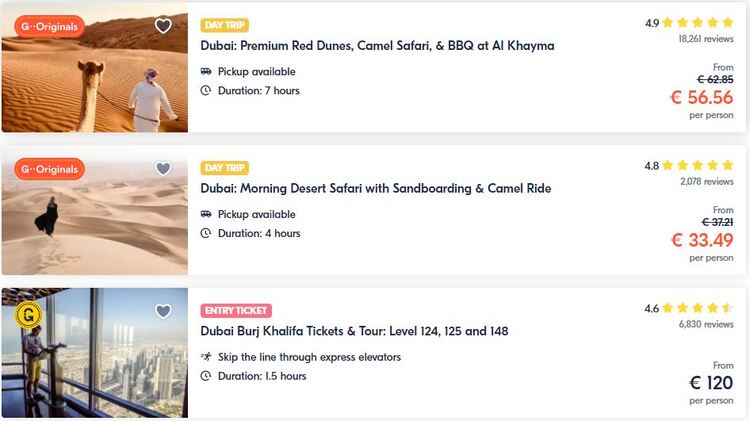Toggle wishlist heart on Morning Desert Safari
Screen dimensions: 750x421
[163, 168]
